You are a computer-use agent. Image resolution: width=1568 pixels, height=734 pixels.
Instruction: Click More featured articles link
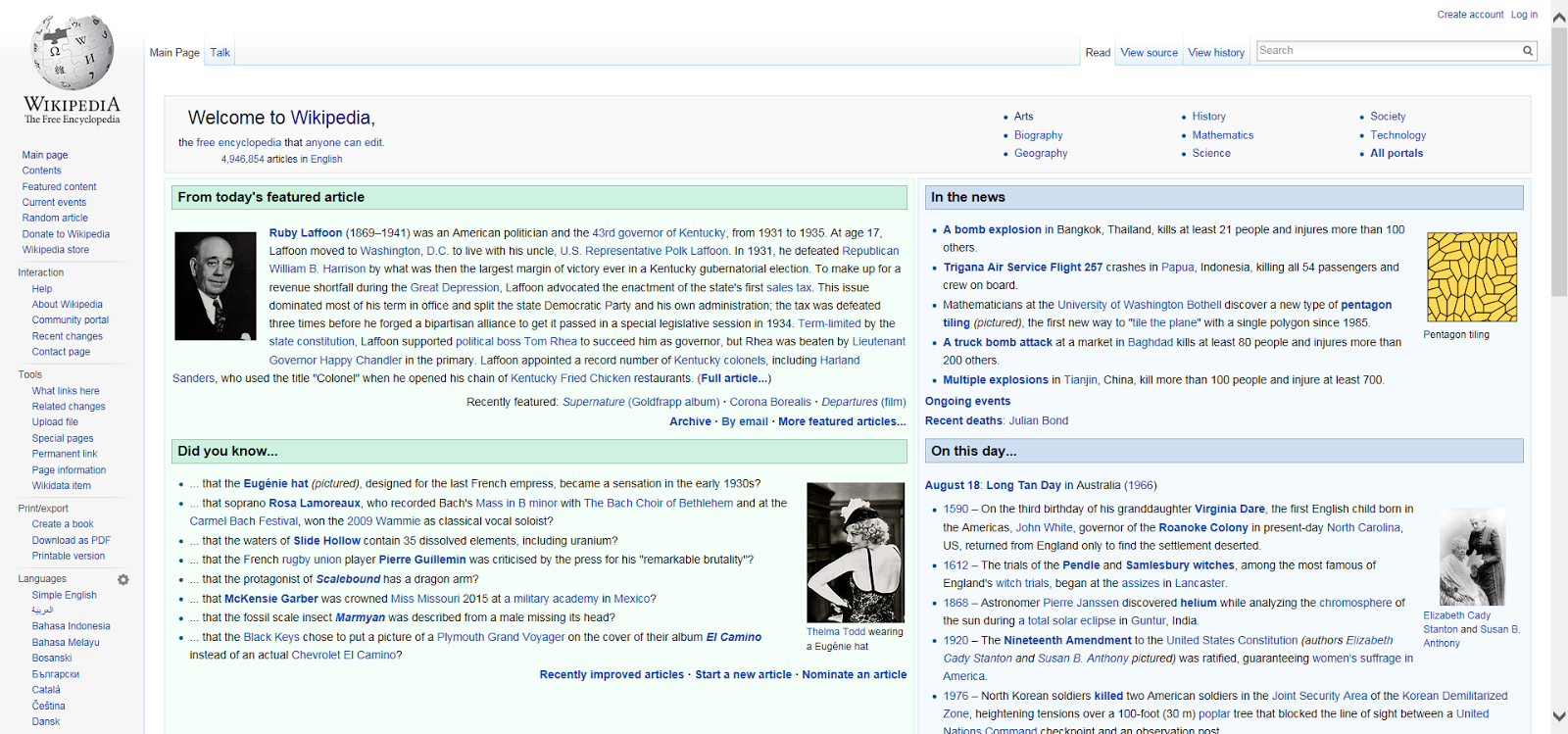[x=842, y=421]
